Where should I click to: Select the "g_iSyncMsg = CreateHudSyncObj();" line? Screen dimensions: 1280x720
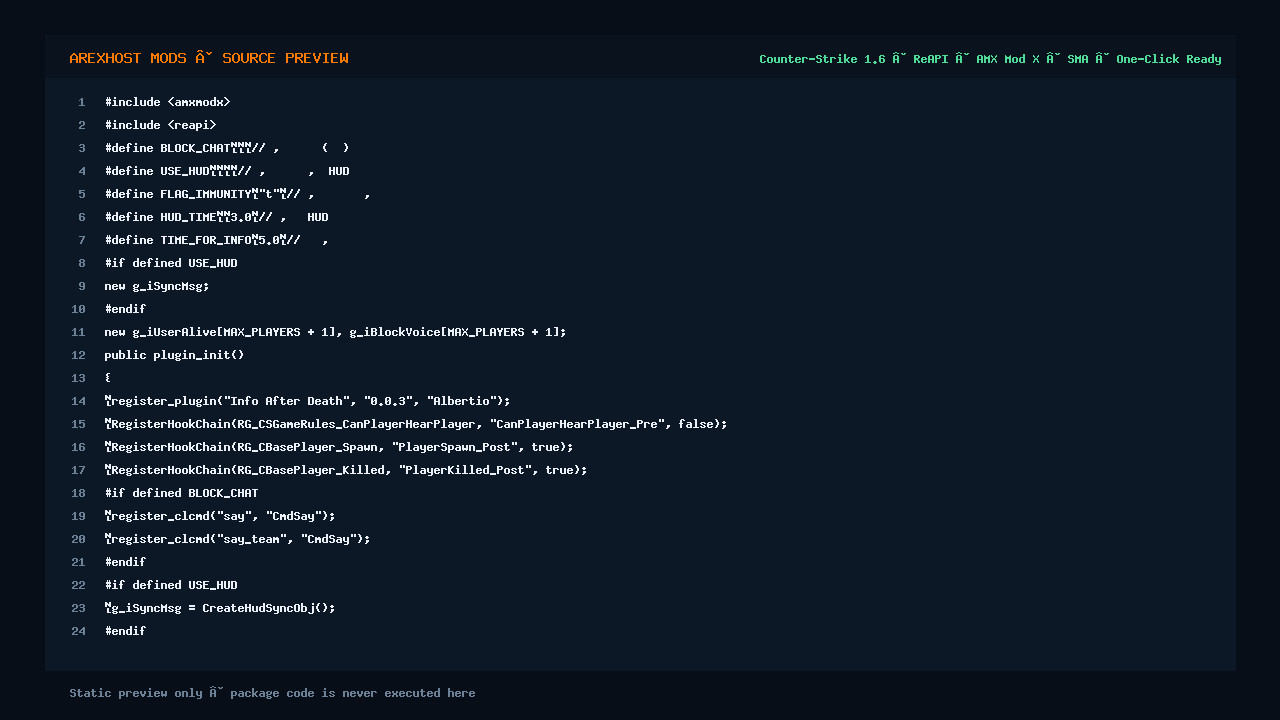pyautogui.click(x=220, y=608)
